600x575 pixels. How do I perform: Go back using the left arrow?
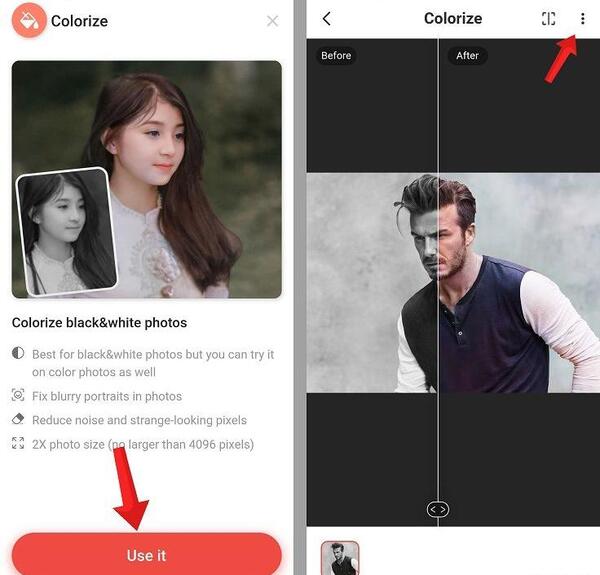(327, 18)
